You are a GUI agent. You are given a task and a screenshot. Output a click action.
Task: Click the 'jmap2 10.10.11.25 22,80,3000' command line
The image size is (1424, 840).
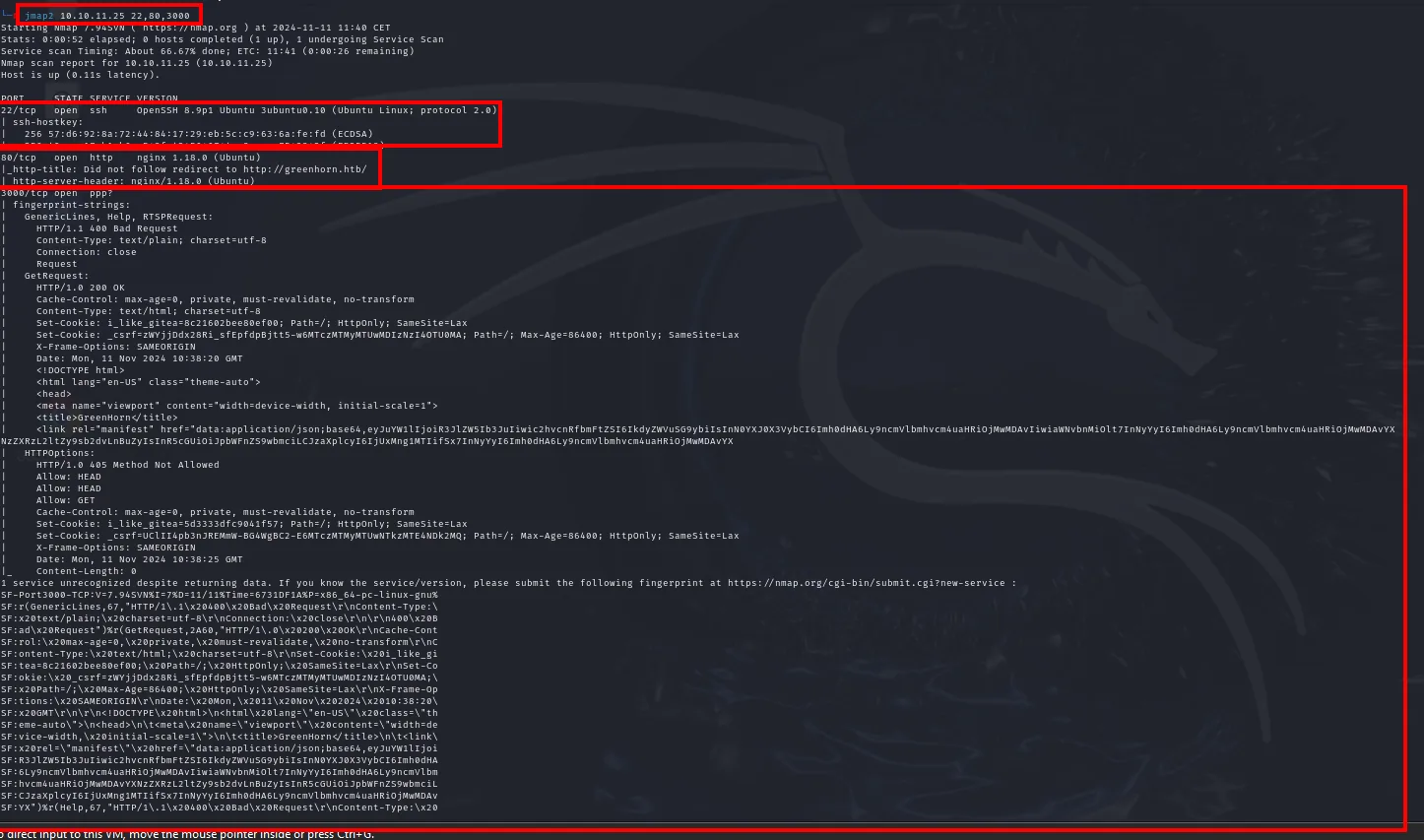[107, 16]
